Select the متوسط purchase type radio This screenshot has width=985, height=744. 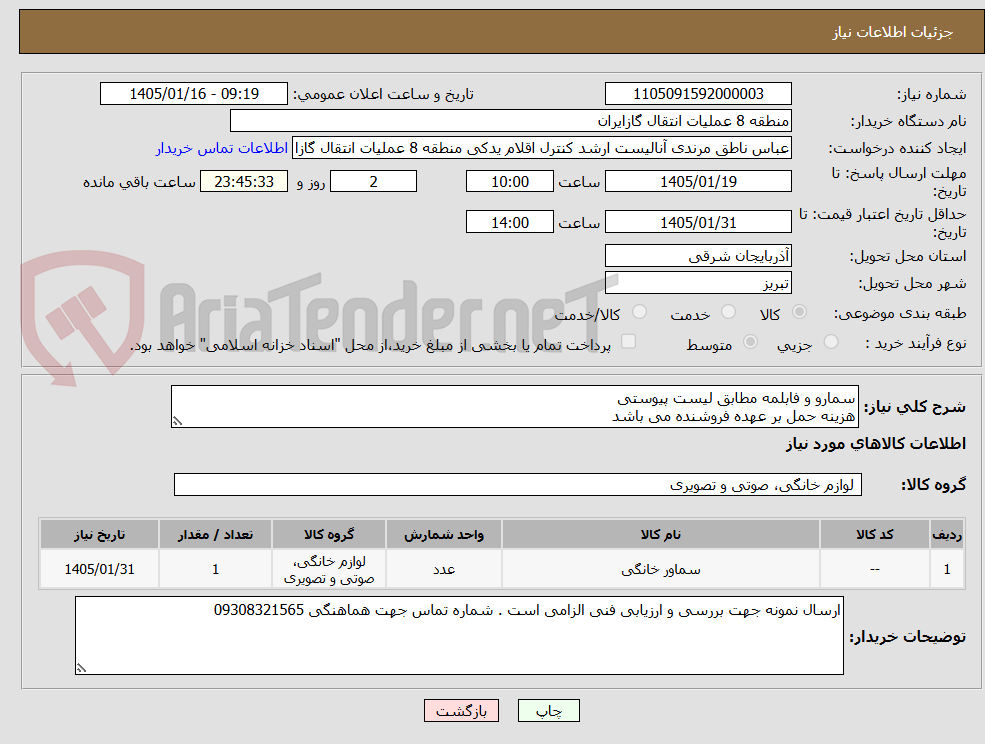750,342
